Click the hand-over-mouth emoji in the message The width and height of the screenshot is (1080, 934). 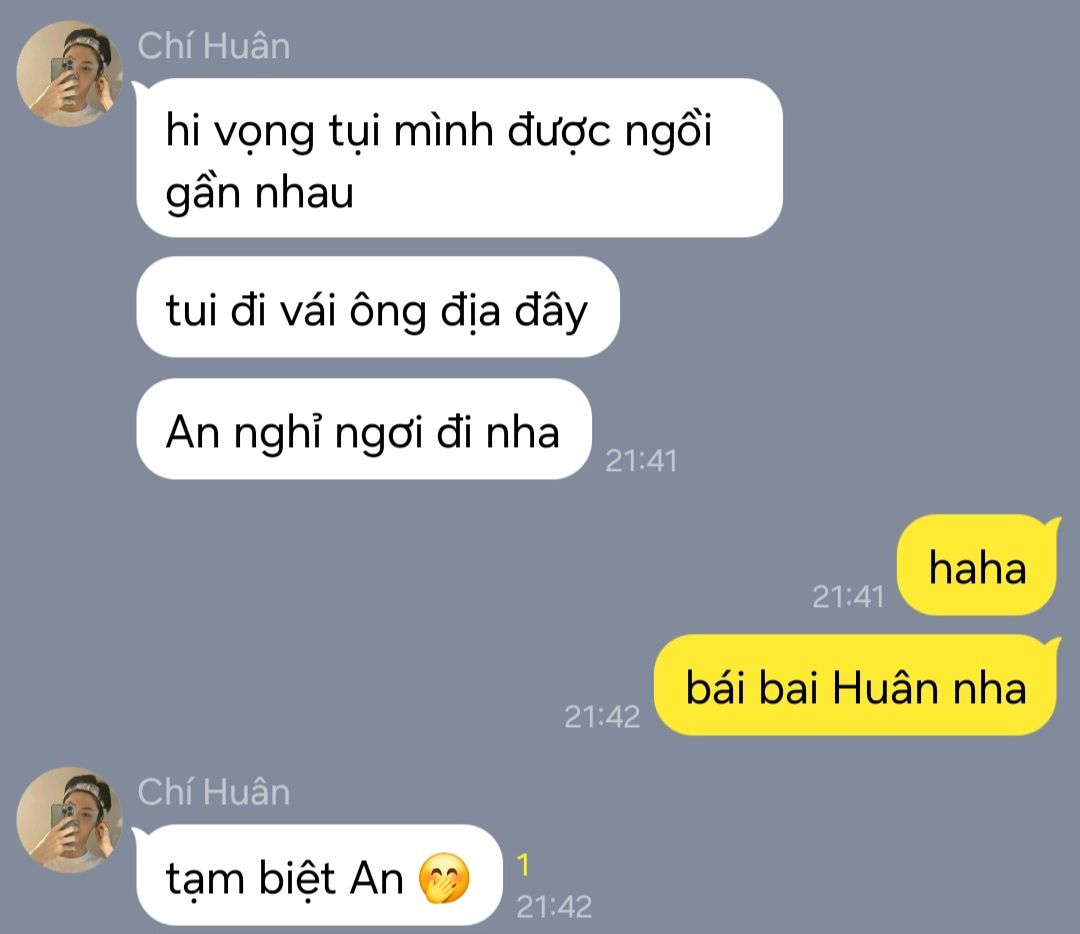coord(444,878)
